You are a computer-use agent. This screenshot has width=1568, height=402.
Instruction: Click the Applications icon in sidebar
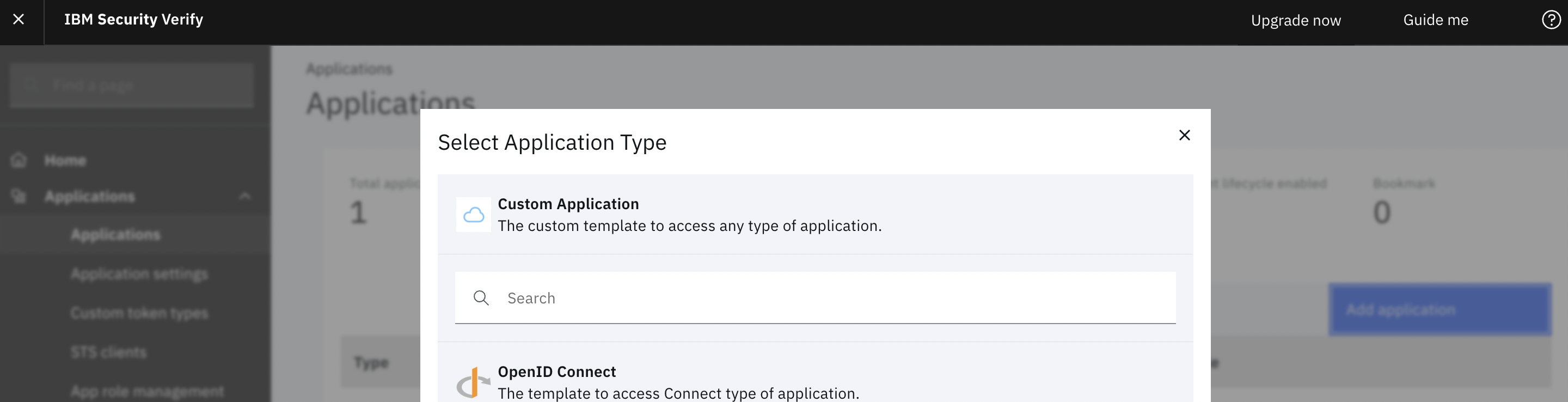(19, 196)
